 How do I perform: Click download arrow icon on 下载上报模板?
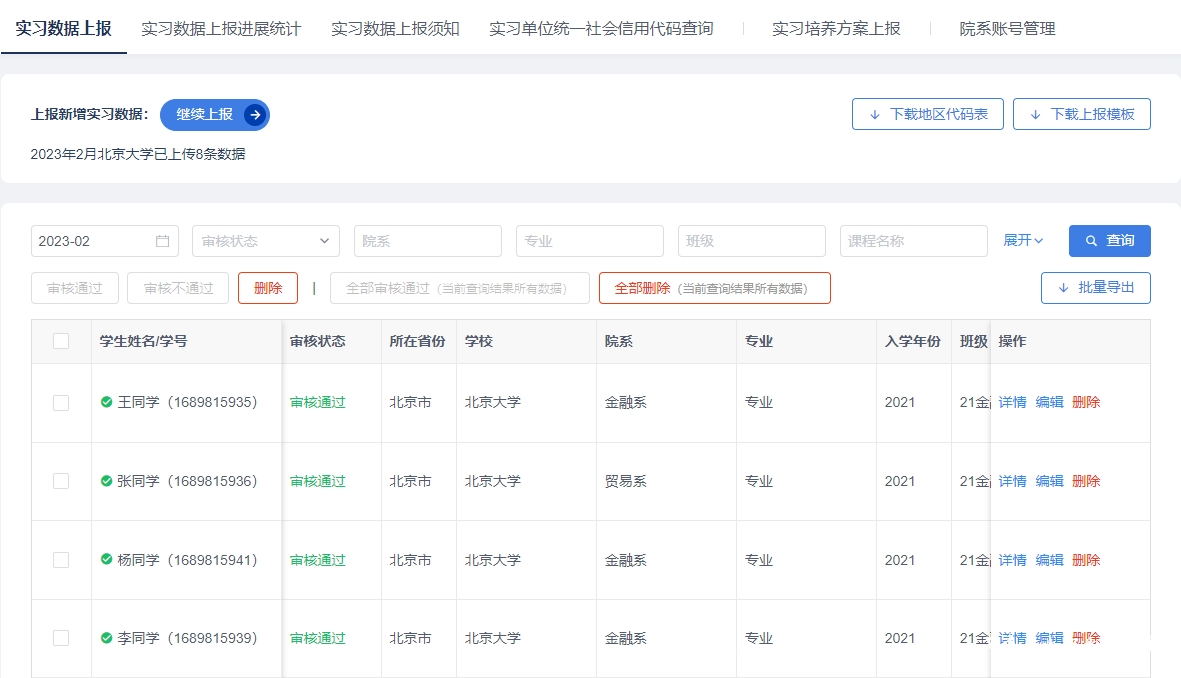click(1035, 115)
